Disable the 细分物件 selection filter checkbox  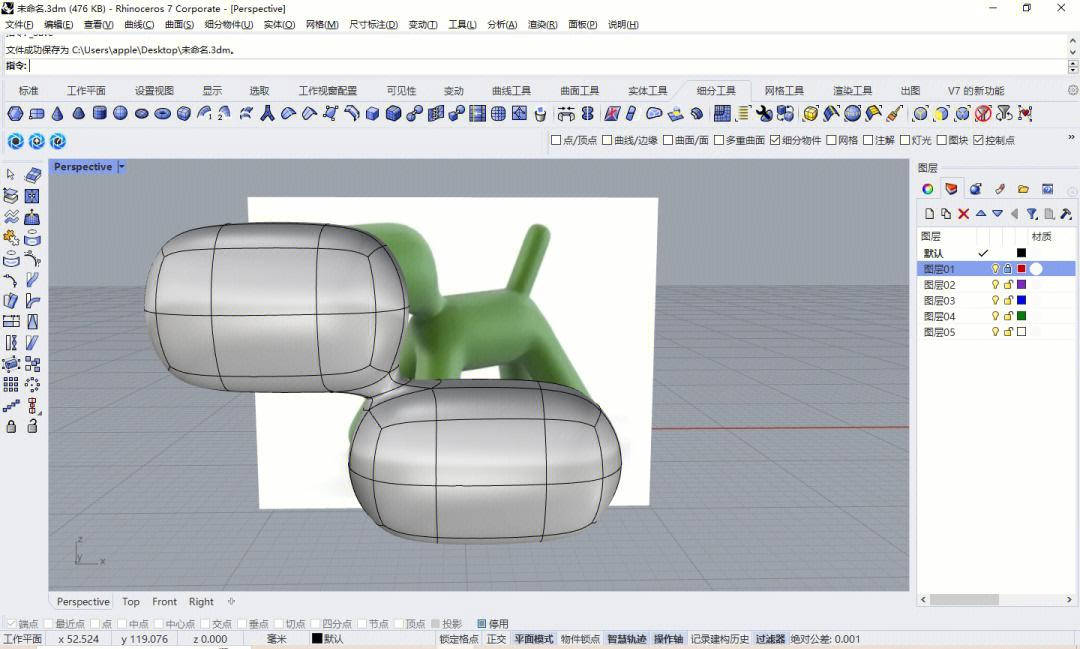coord(775,141)
